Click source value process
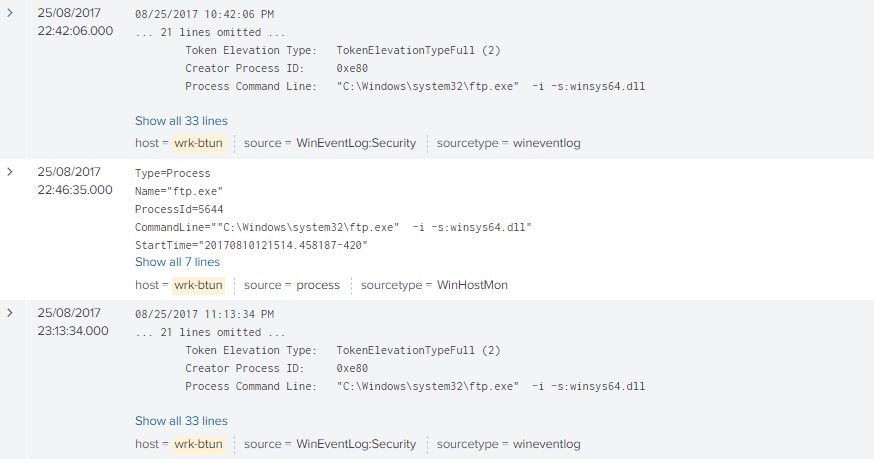 pos(318,285)
